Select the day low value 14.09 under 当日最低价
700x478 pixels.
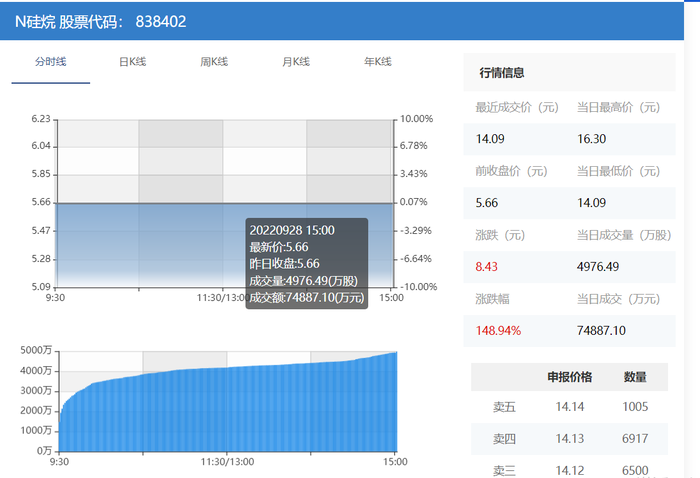[592, 203]
